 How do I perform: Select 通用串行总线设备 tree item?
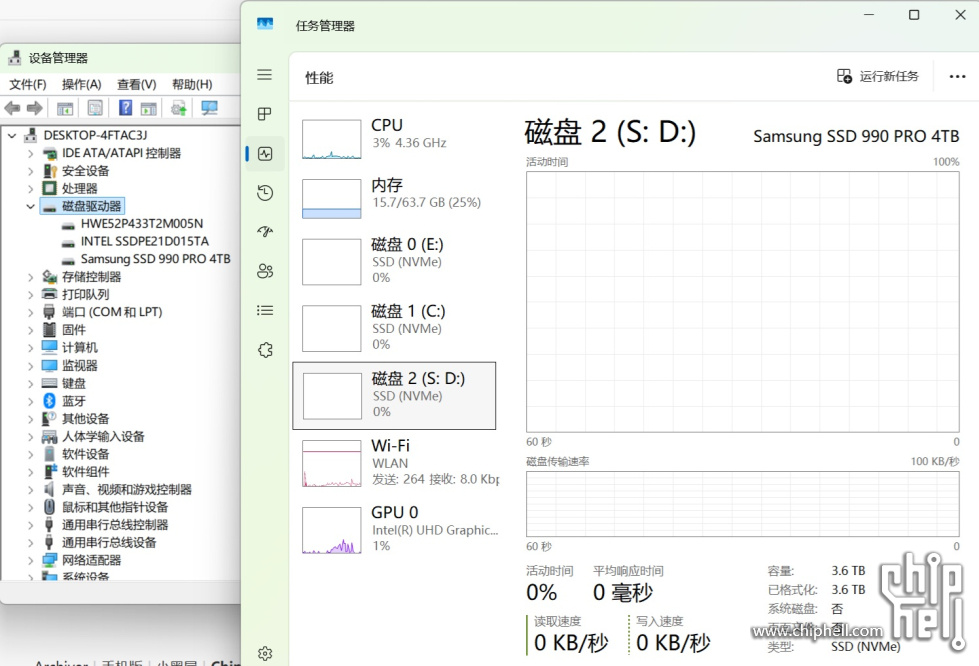click(109, 542)
